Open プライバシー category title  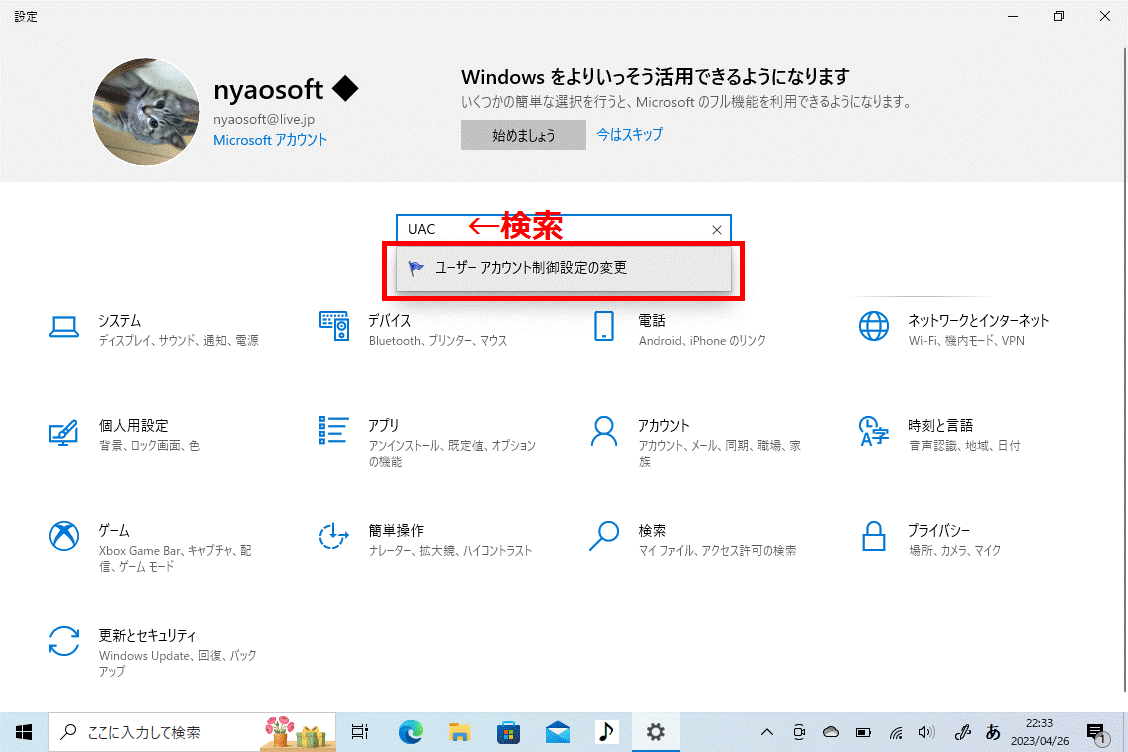(x=939, y=531)
